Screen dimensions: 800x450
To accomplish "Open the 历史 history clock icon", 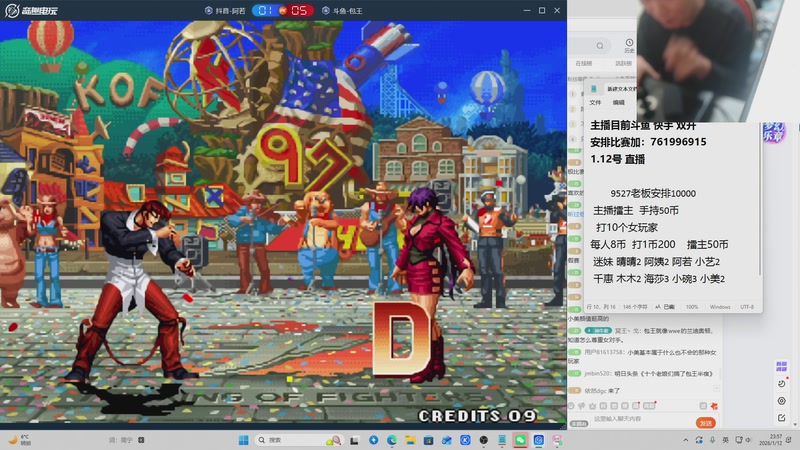I will coord(629,45).
